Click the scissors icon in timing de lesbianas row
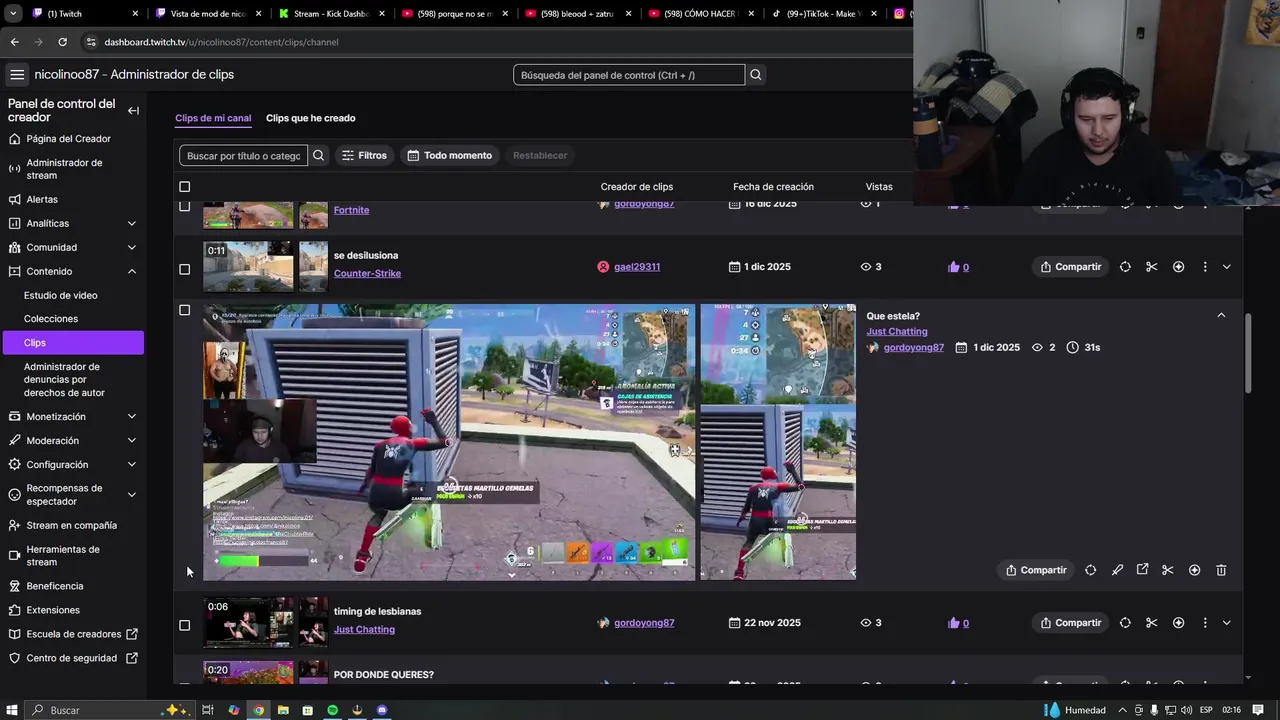The height and width of the screenshot is (720, 1280). pos(1152,623)
